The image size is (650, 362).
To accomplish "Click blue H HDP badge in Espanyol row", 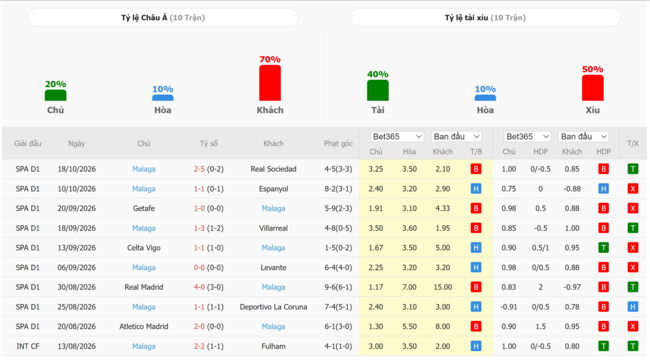I will [x=604, y=189].
